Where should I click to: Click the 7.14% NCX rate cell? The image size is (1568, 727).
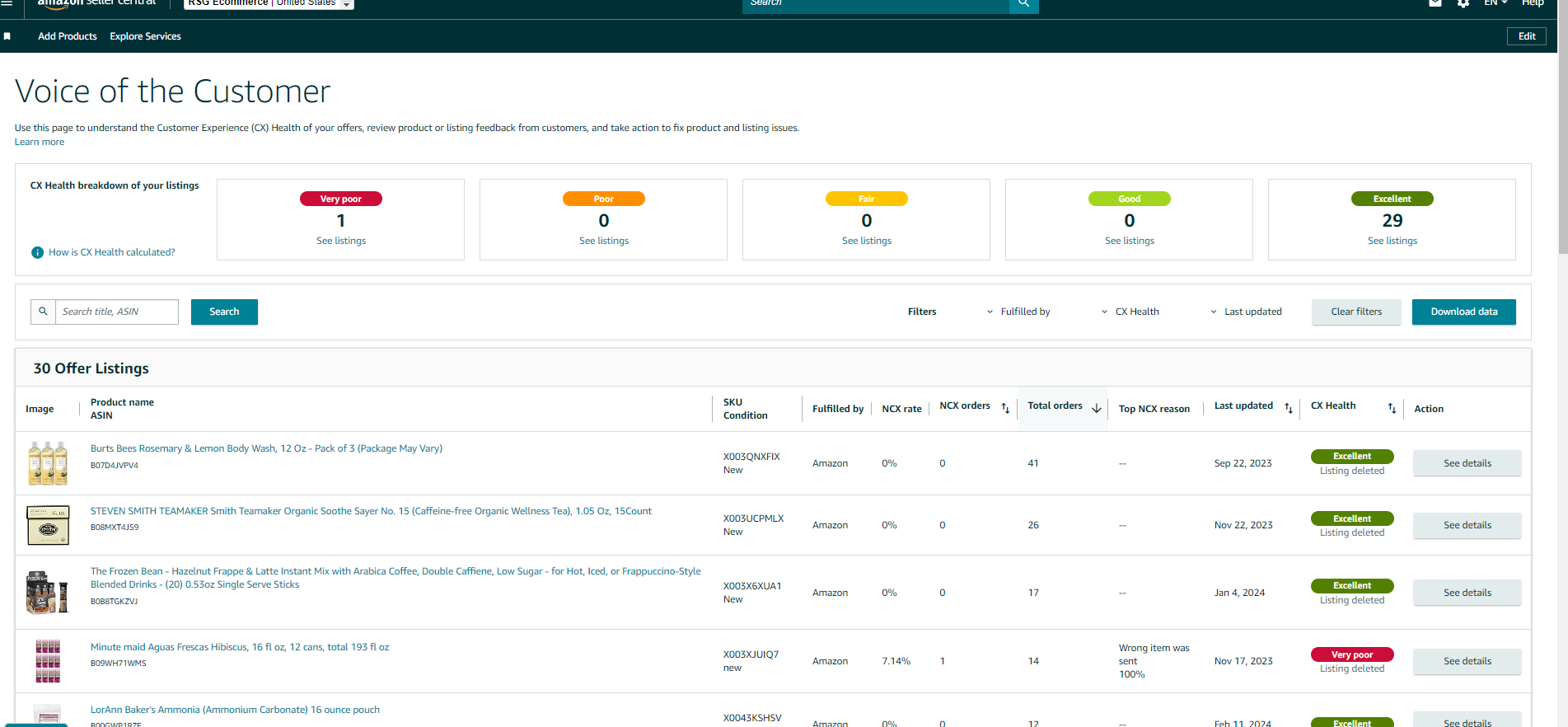[x=896, y=661]
